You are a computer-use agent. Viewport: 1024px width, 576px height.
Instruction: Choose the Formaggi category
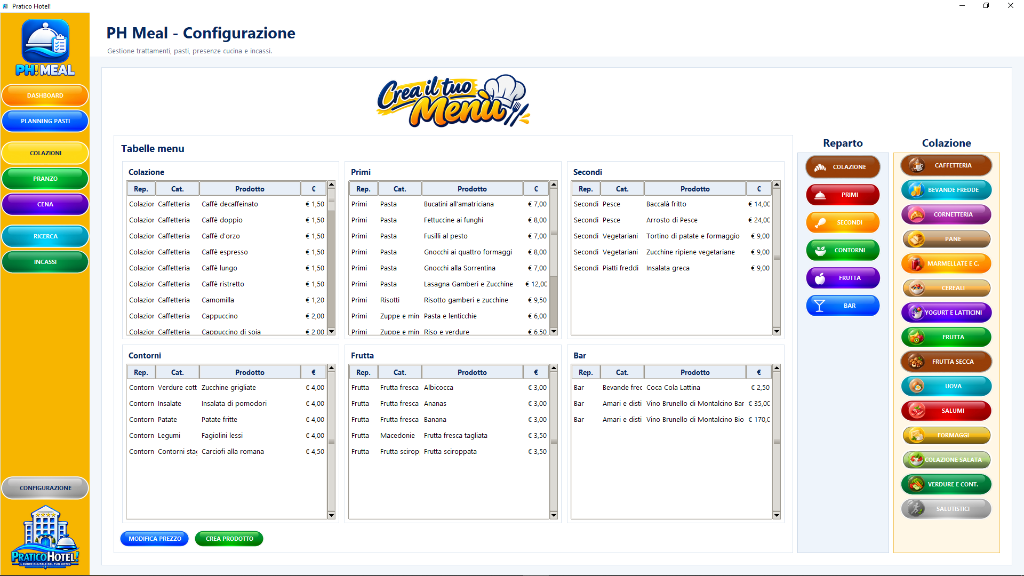(946, 435)
